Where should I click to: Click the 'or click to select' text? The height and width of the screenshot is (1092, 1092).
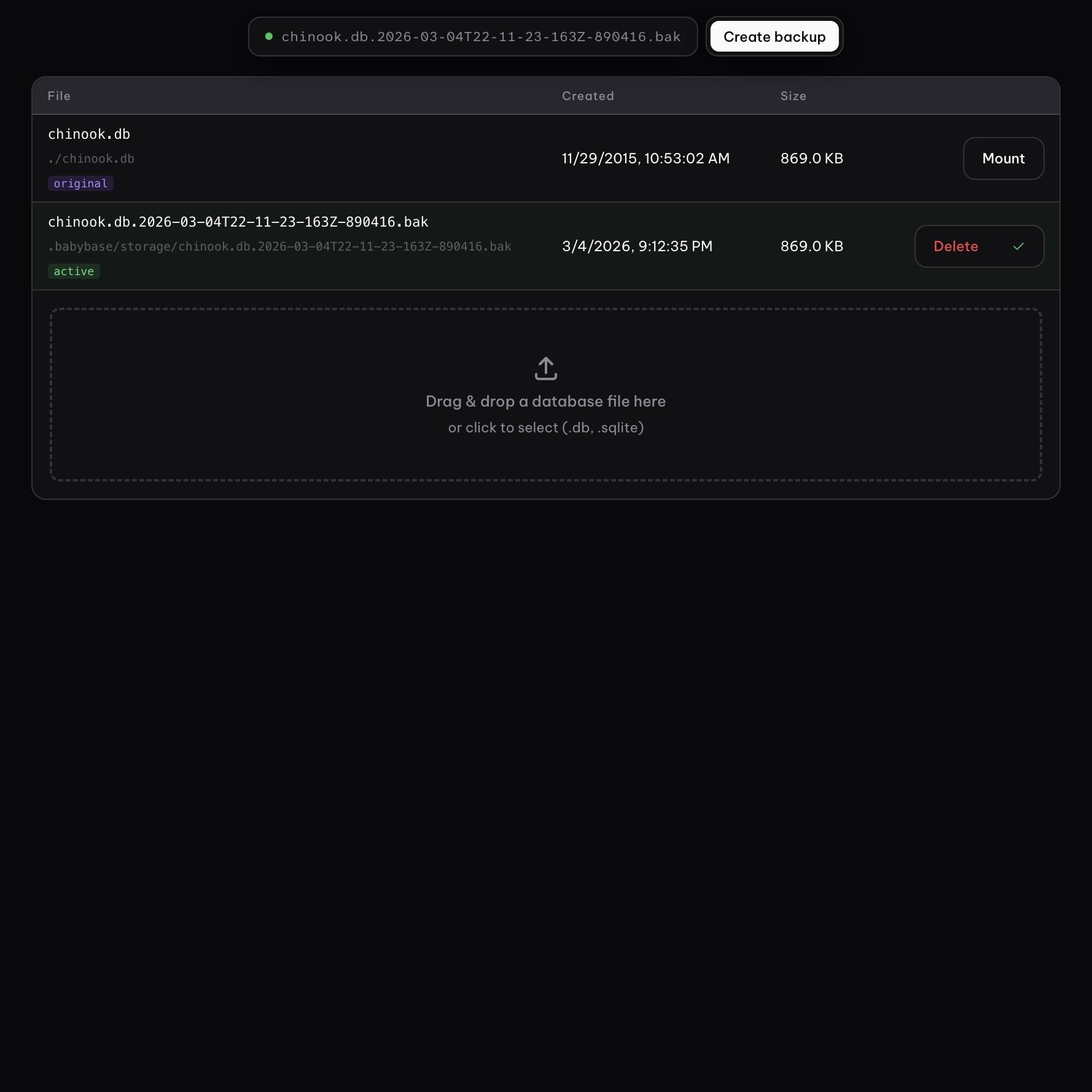coord(545,427)
